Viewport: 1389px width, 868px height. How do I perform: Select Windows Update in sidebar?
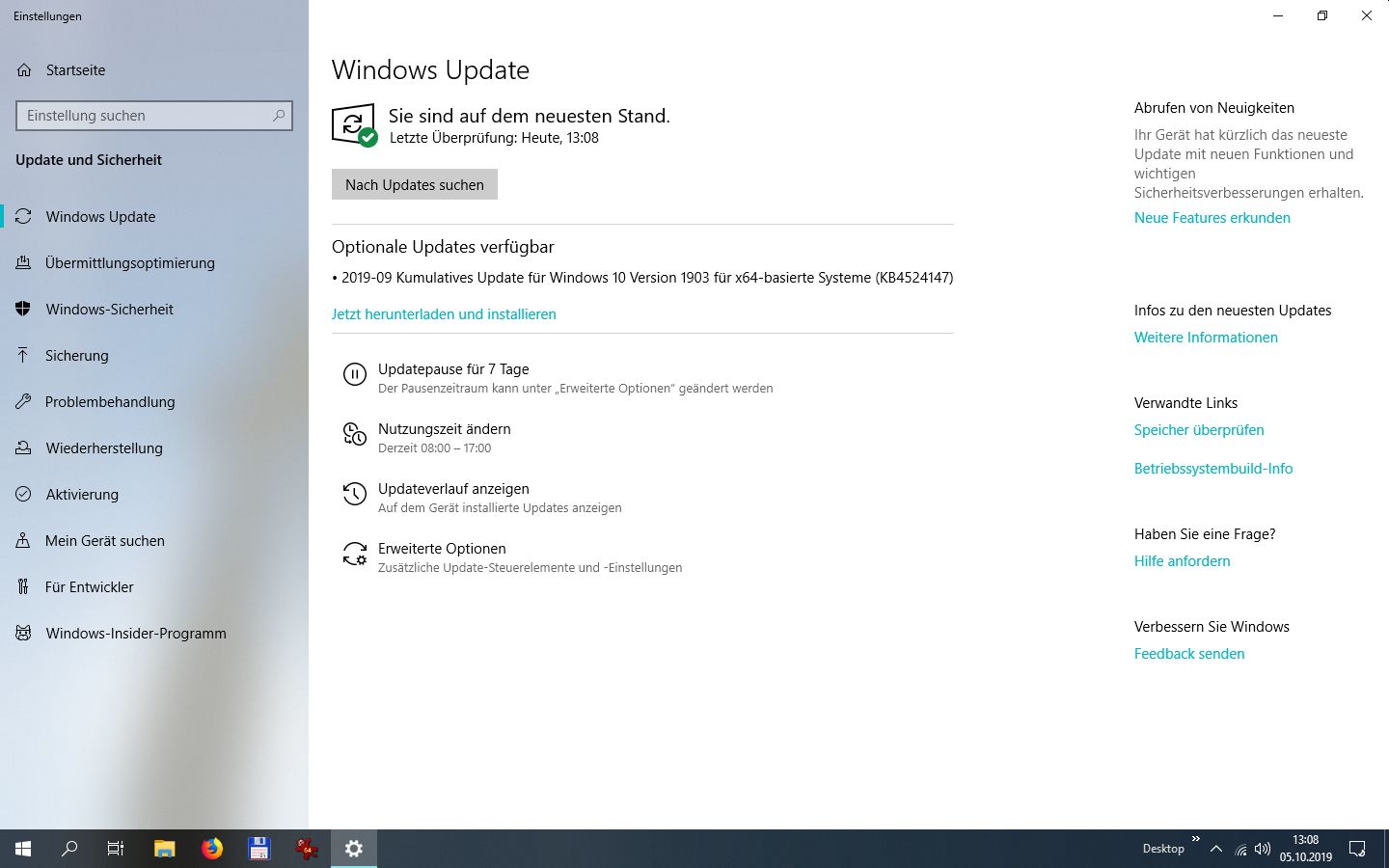[154, 217]
